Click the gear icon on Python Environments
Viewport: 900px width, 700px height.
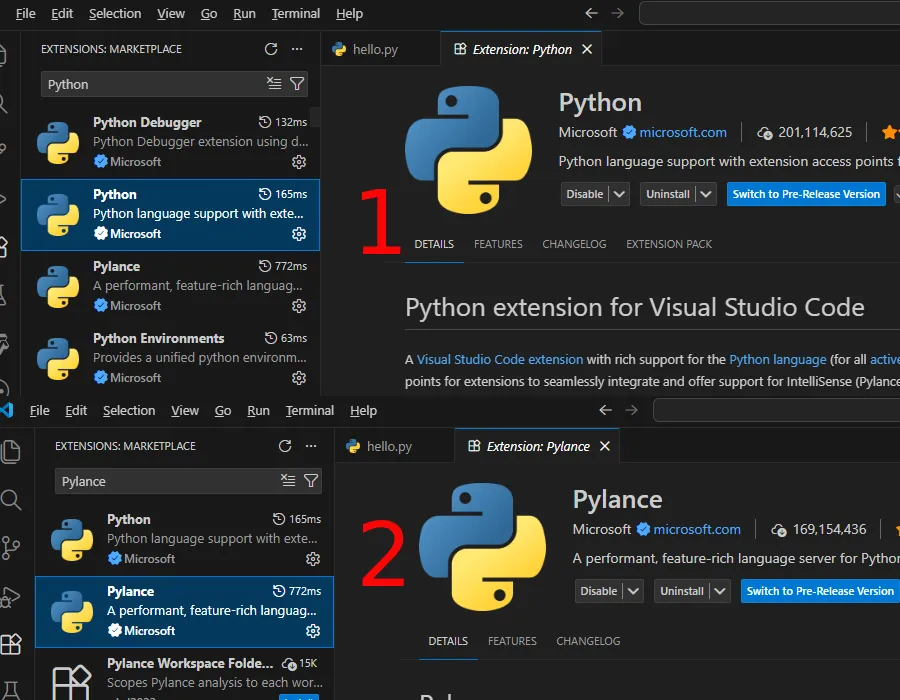(298, 378)
